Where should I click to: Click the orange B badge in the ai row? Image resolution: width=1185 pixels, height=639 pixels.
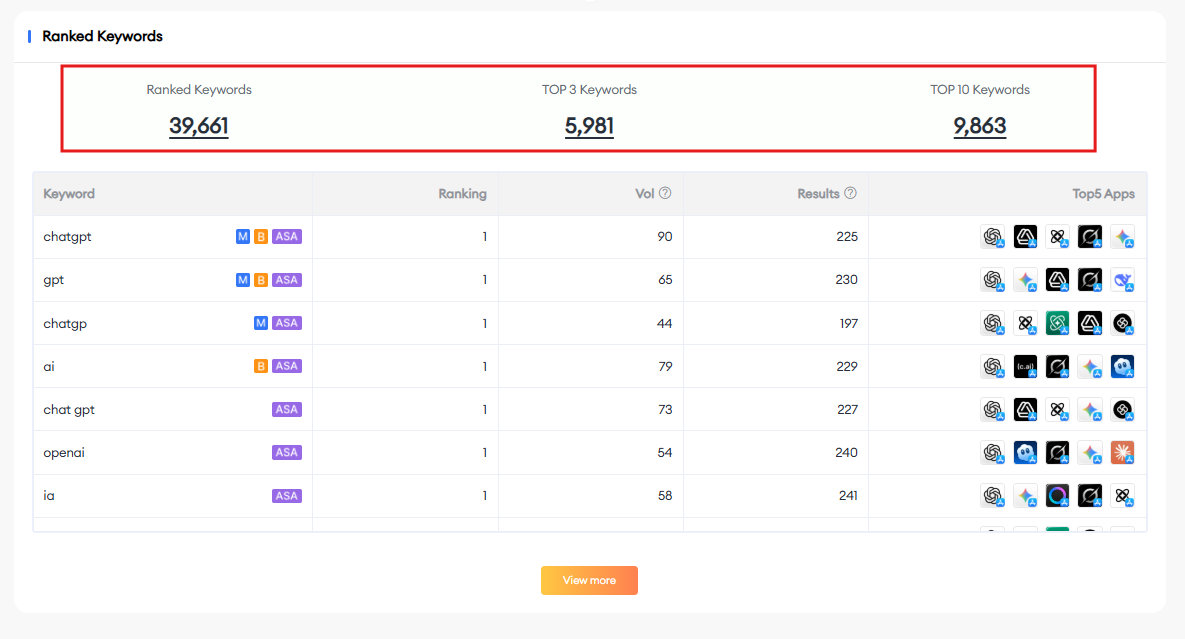point(261,366)
